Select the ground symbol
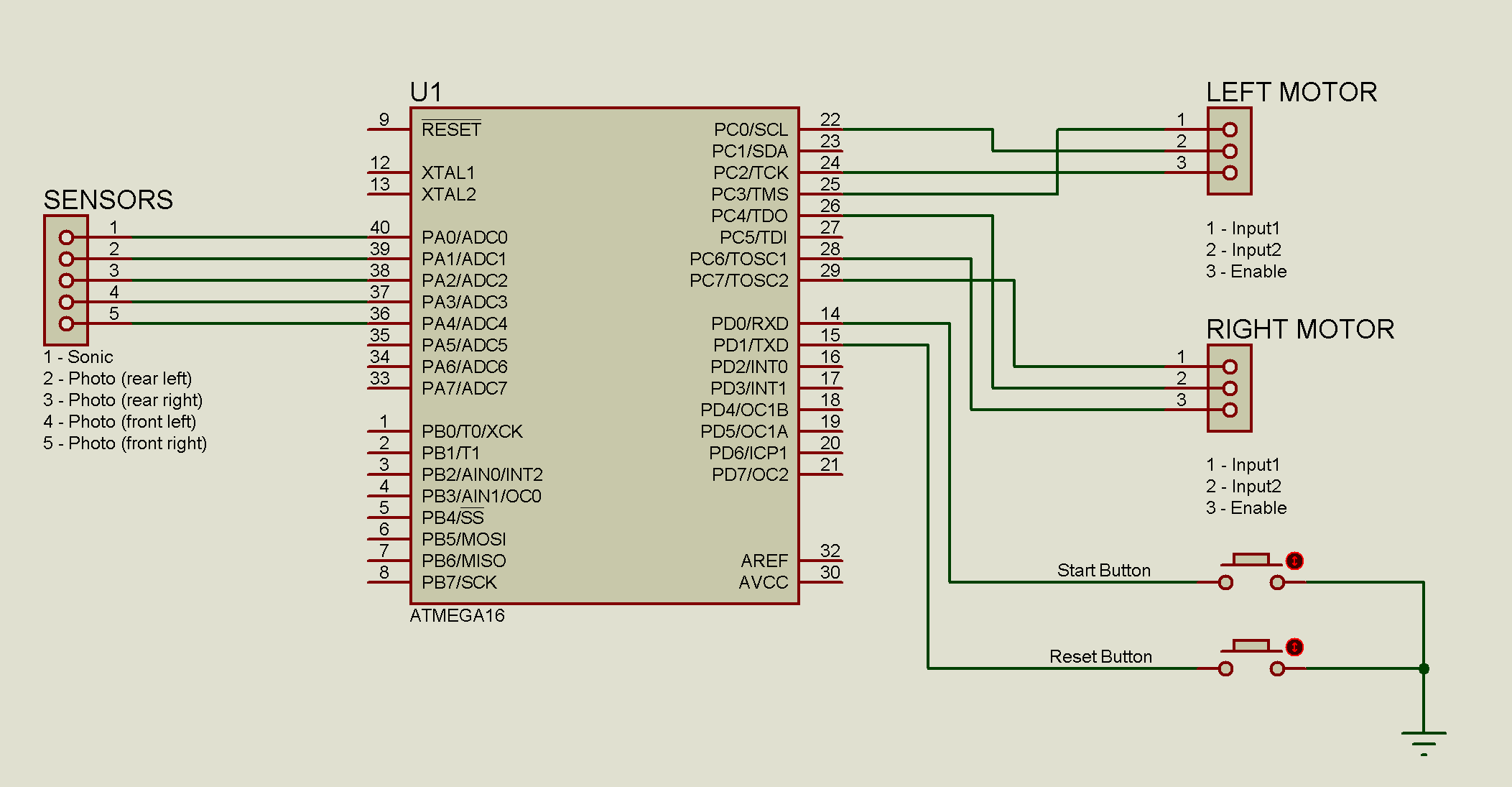 point(1424,743)
